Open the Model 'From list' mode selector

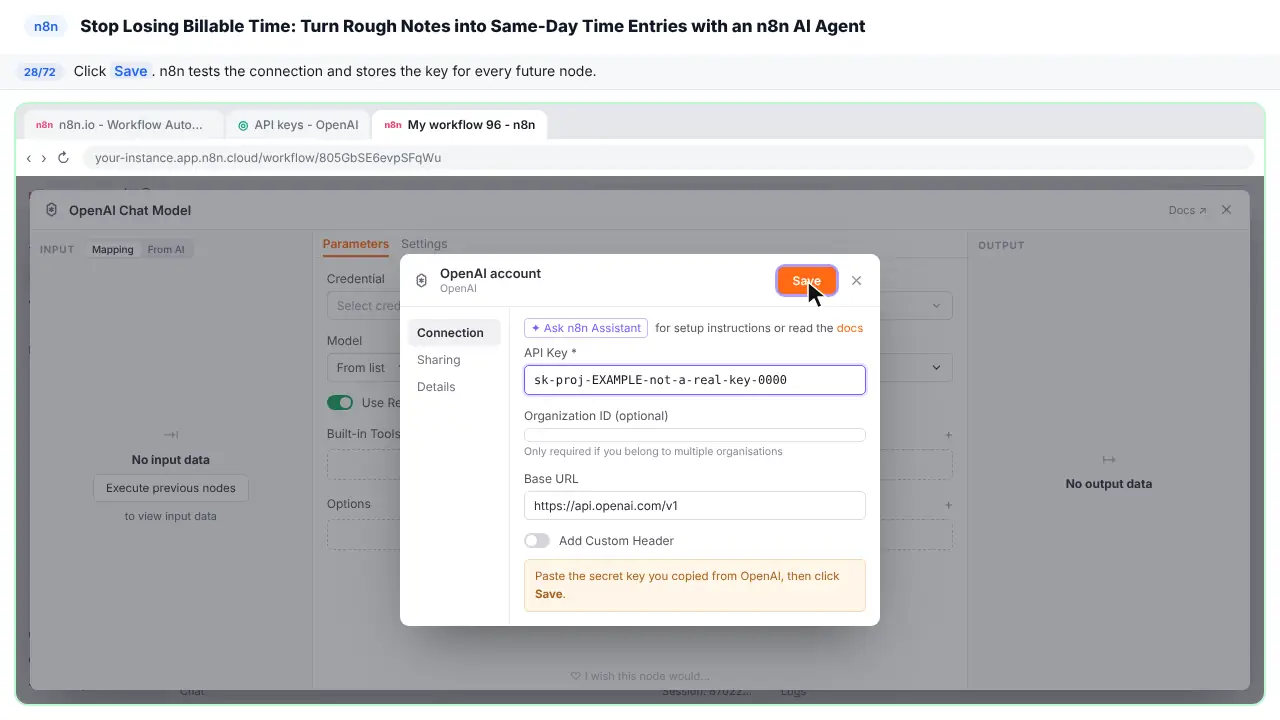click(364, 368)
